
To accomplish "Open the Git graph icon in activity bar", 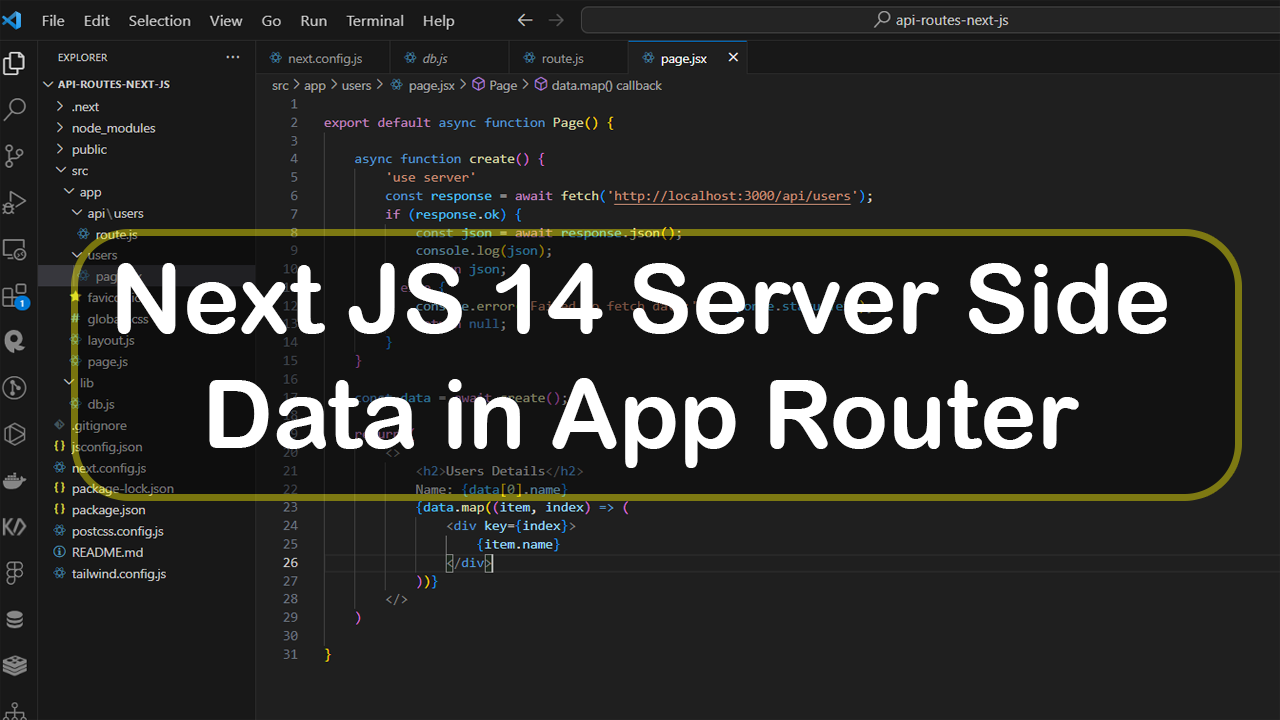I will click(x=15, y=388).
